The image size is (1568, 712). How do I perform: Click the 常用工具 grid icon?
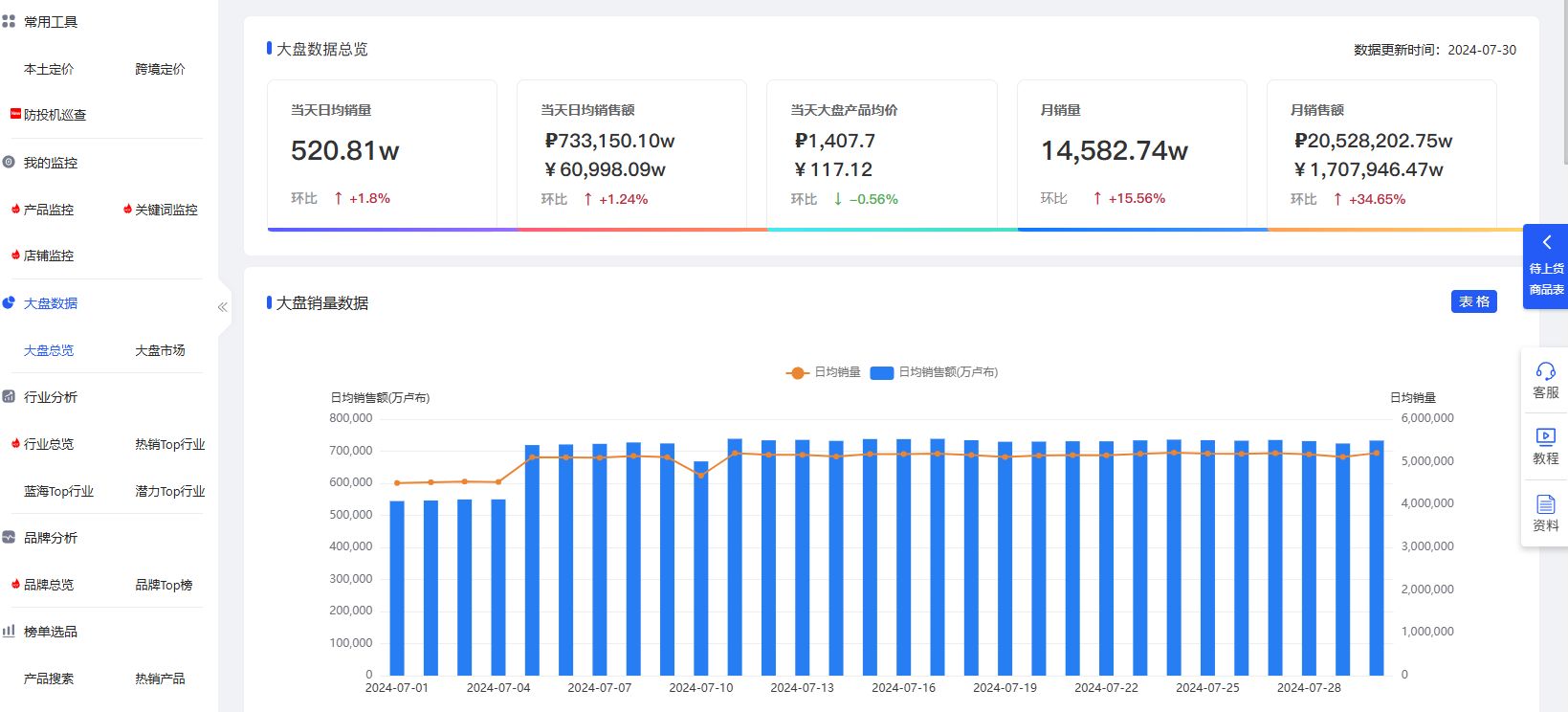(x=9, y=21)
